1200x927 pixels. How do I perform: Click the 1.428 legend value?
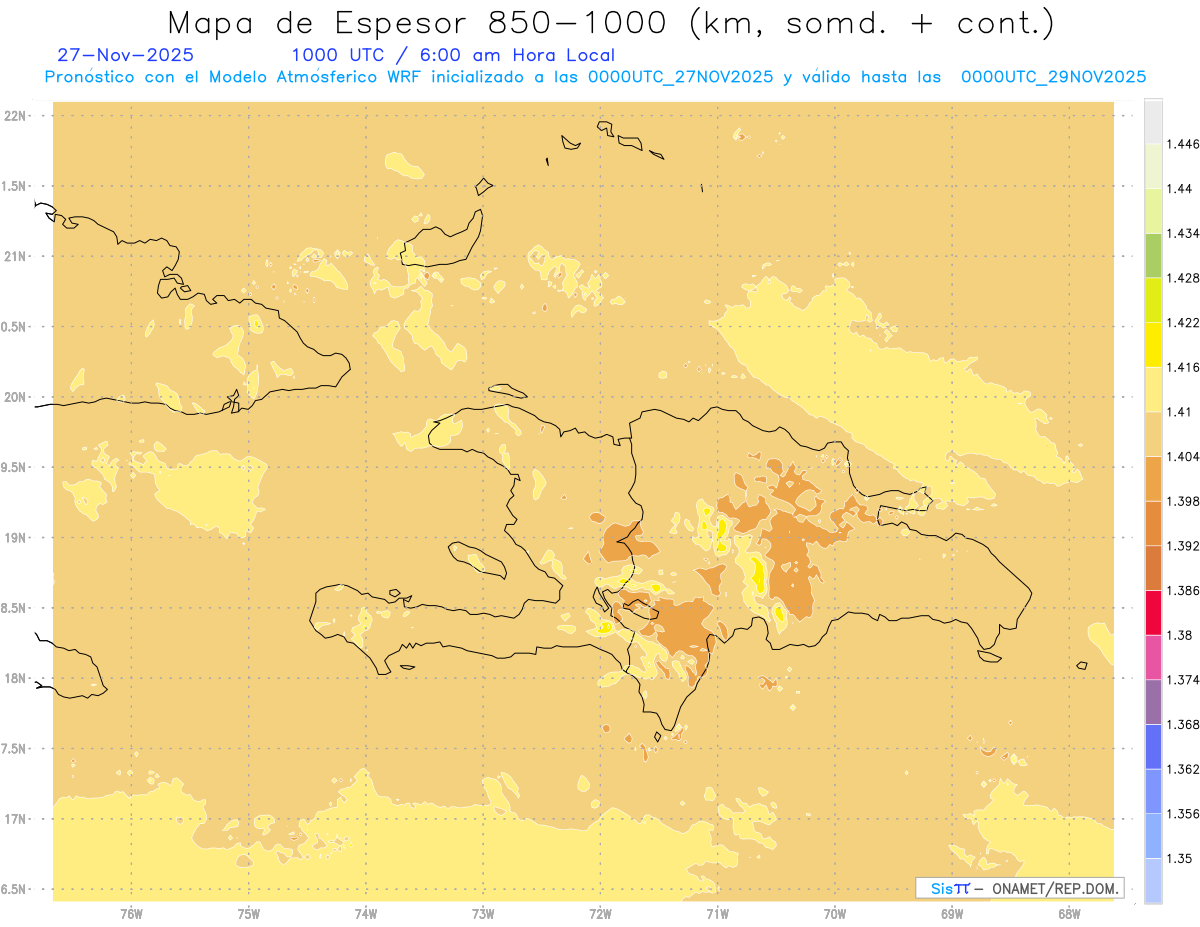coord(1183,278)
